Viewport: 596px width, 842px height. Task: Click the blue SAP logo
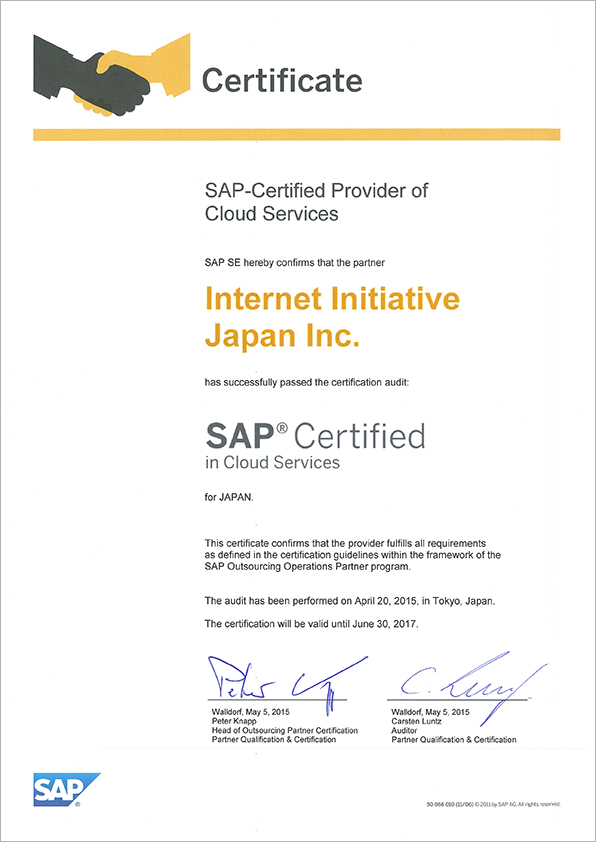pyautogui.click(x=67, y=790)
